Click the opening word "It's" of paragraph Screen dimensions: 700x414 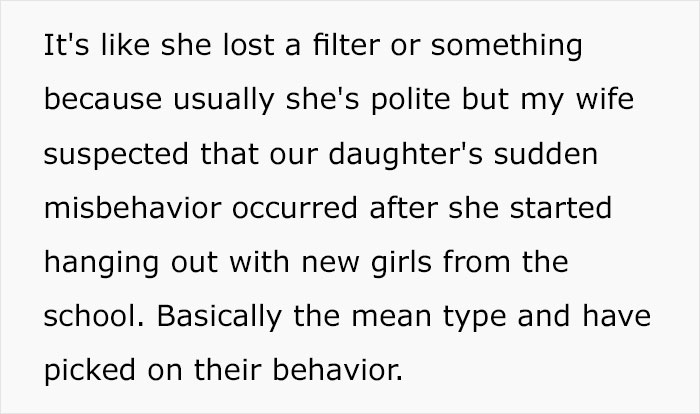tap(64, 47)
